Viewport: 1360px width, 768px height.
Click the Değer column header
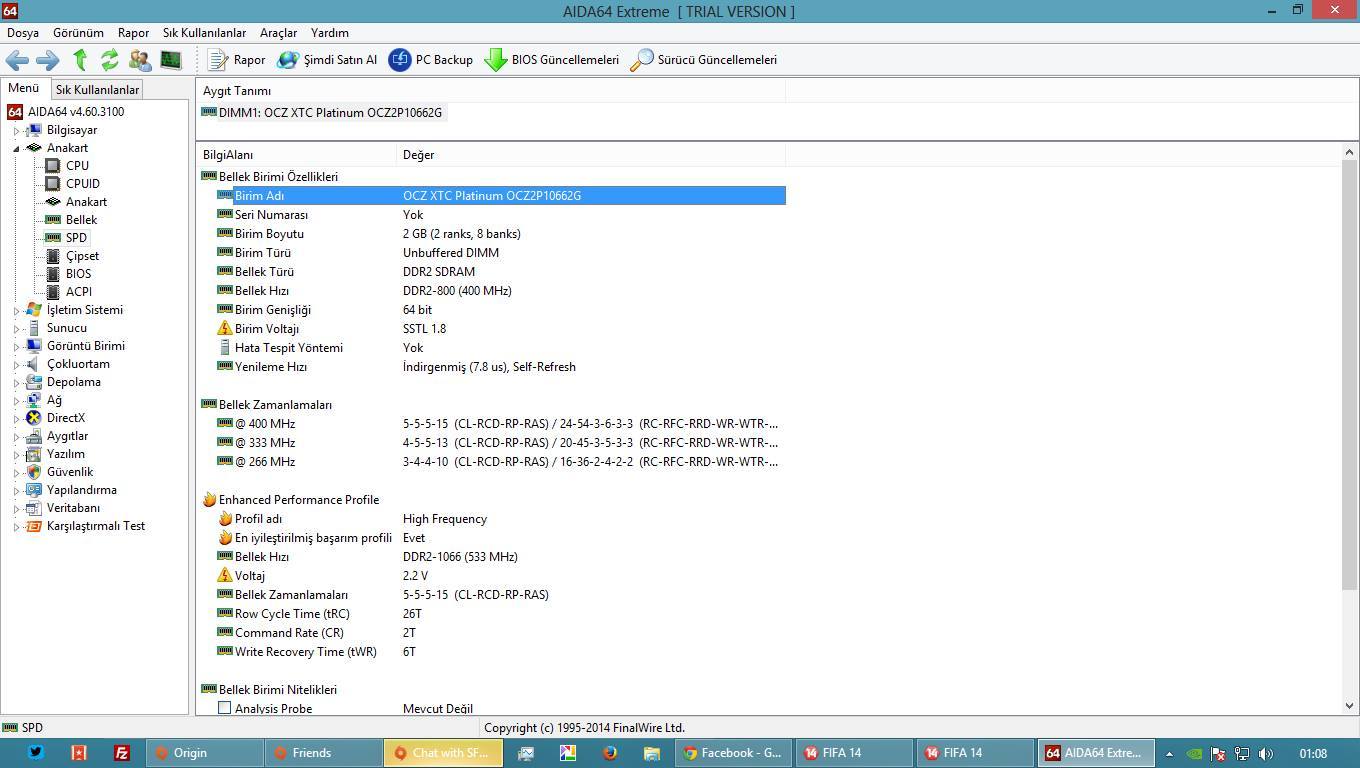[x=418, y=155]
